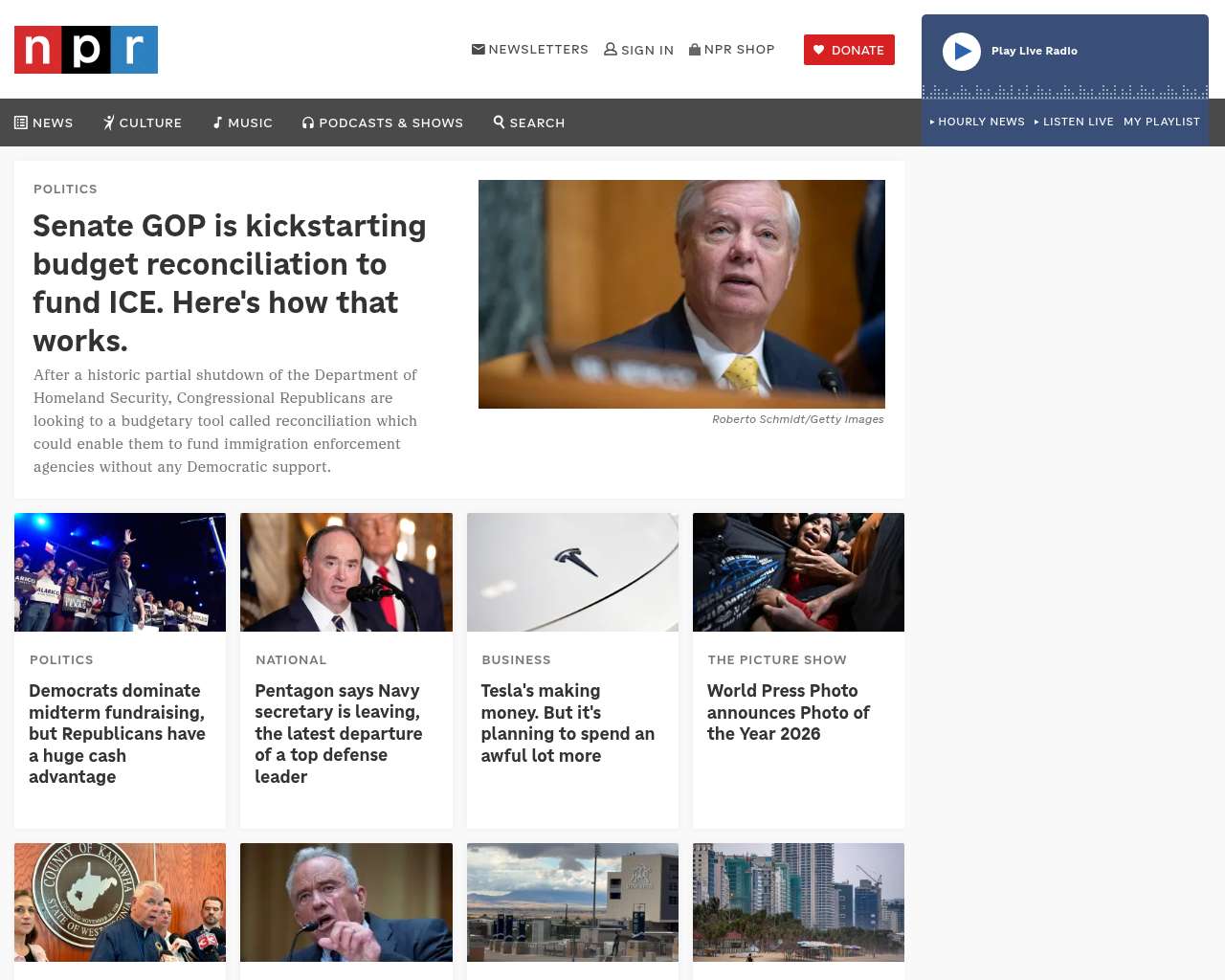Expand the Culture menu

pos(143,122)
